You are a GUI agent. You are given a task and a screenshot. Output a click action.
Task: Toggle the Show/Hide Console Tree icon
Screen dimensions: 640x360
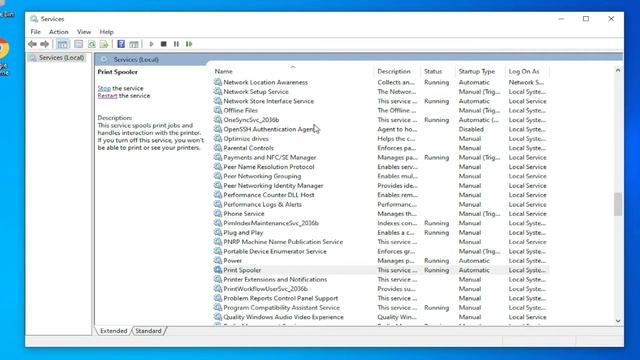pyautogui.click(x=62, y=44)
